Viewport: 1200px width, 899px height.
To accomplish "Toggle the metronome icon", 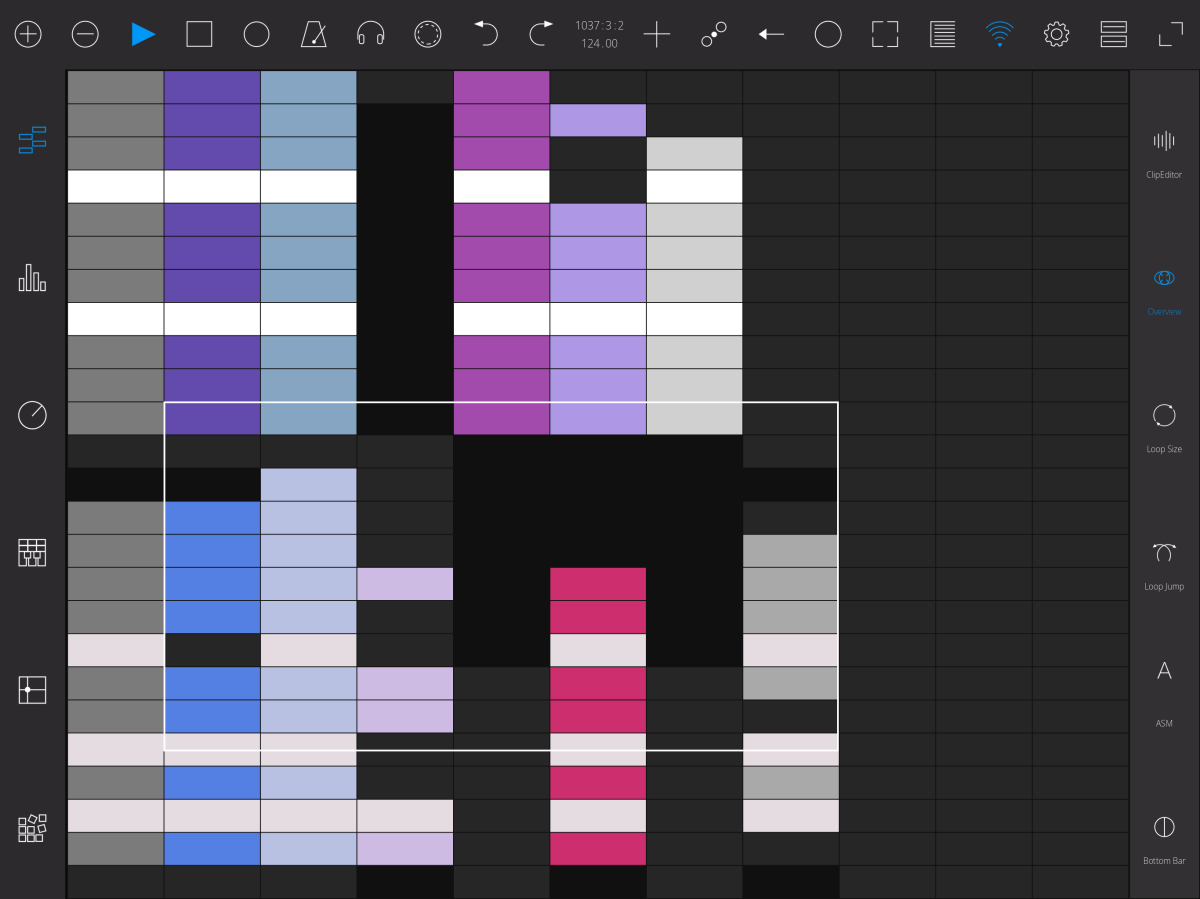I will click(x=314, y=35).
